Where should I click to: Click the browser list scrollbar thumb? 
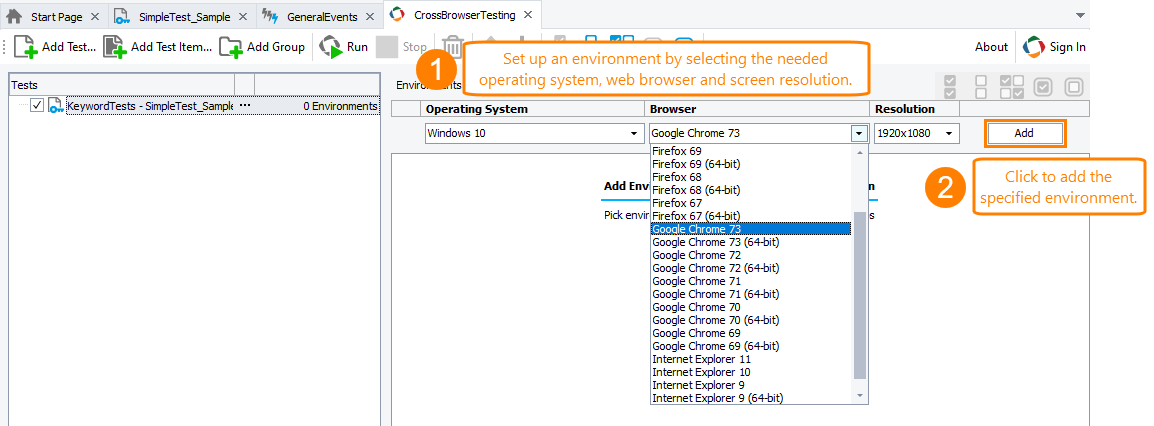[859, 295]
